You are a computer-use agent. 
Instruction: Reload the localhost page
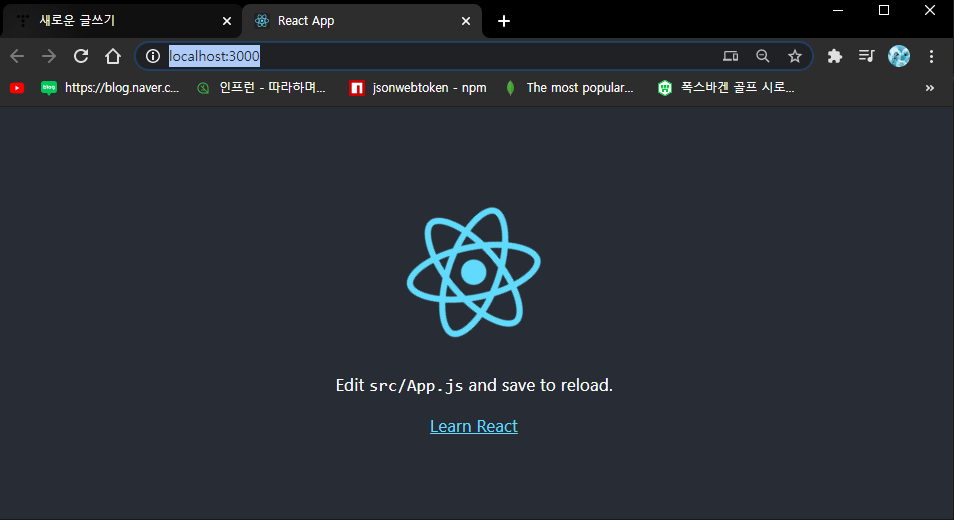click(x=81, y=56)
